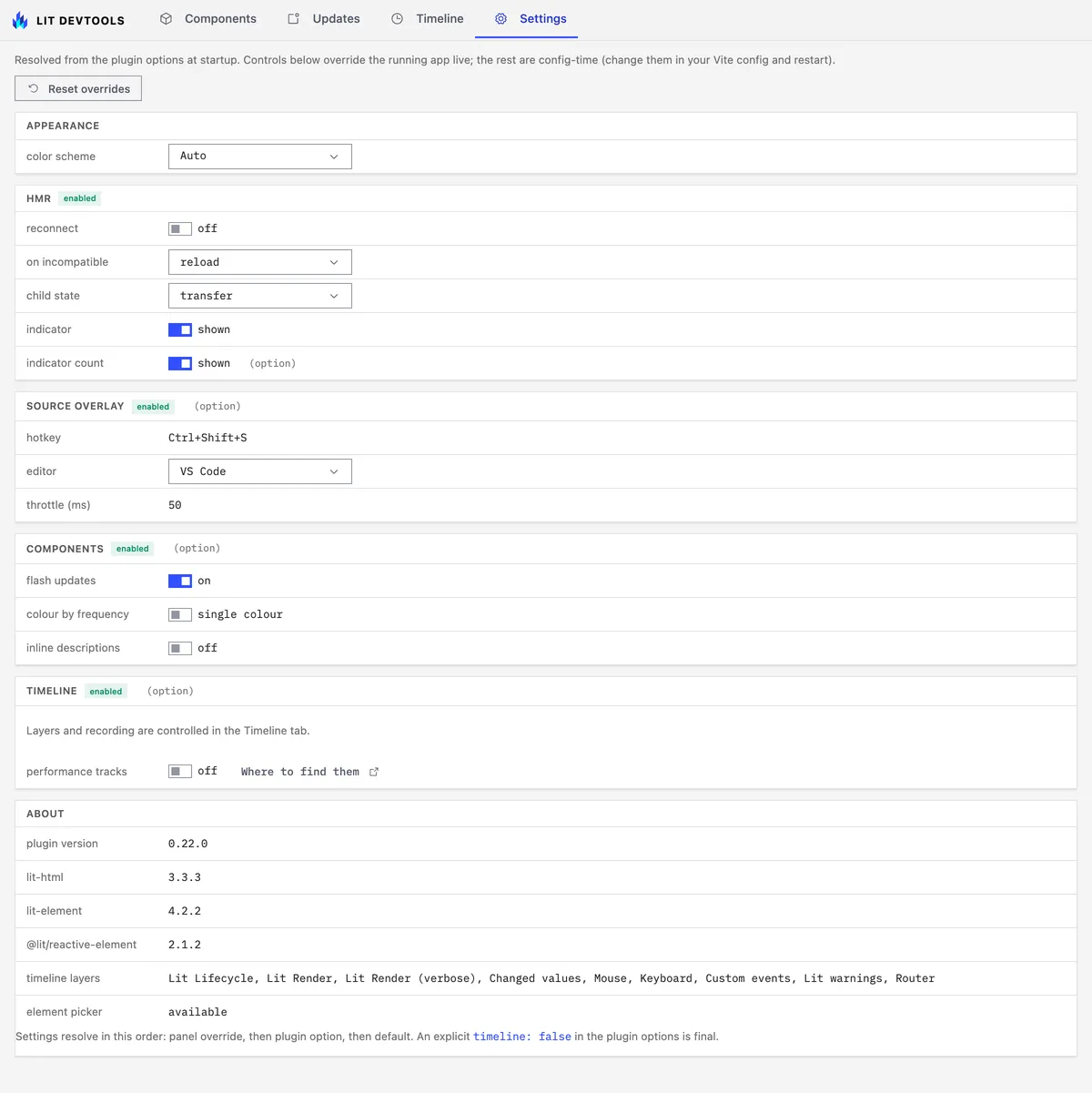This screenshot has height=1093, width=1092.
Task: Click the Timeline section enabled badge
Action: tap(106, 692)
